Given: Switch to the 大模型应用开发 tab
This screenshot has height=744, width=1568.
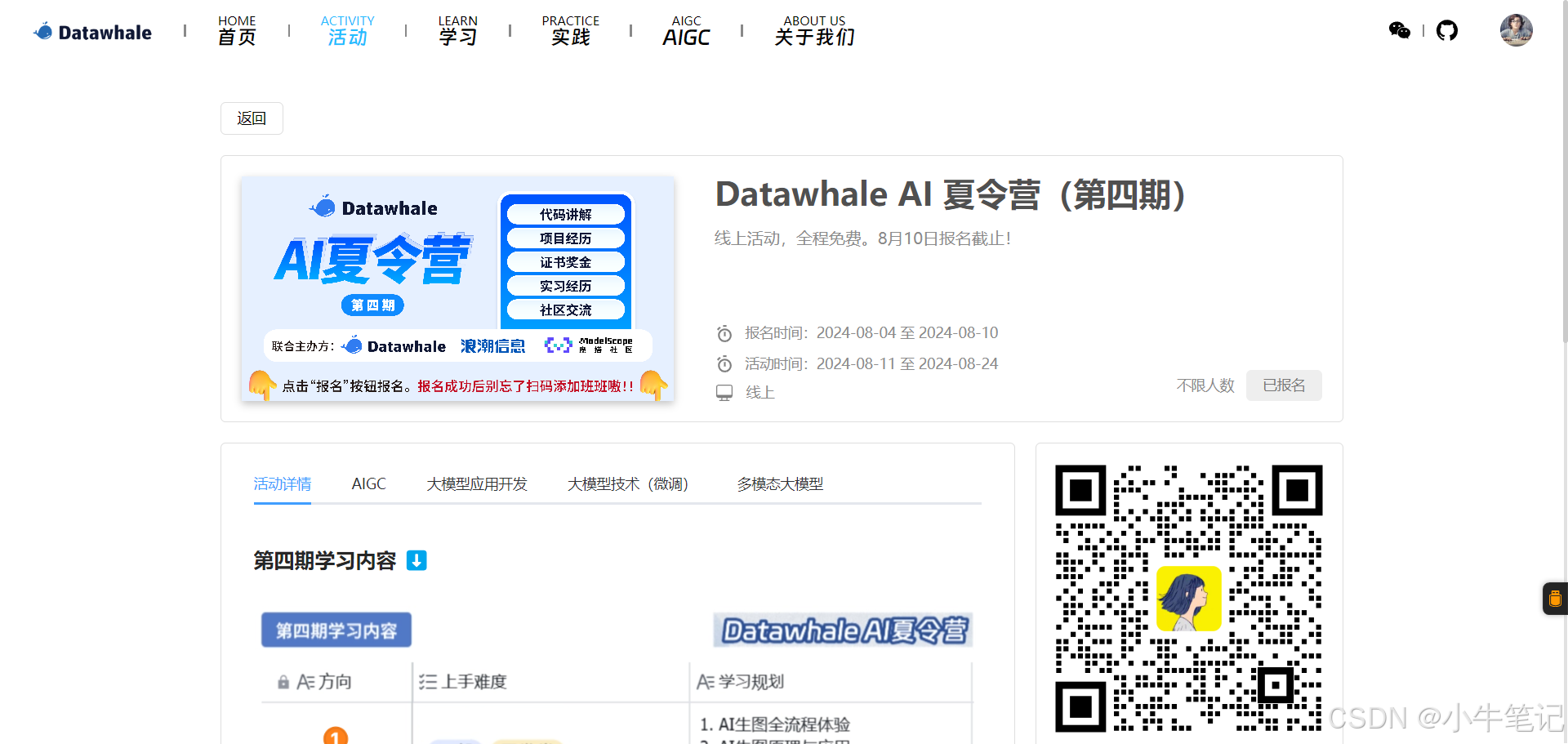Looking at the screenshot, I should pyautogui.click(x=477, y=484).
